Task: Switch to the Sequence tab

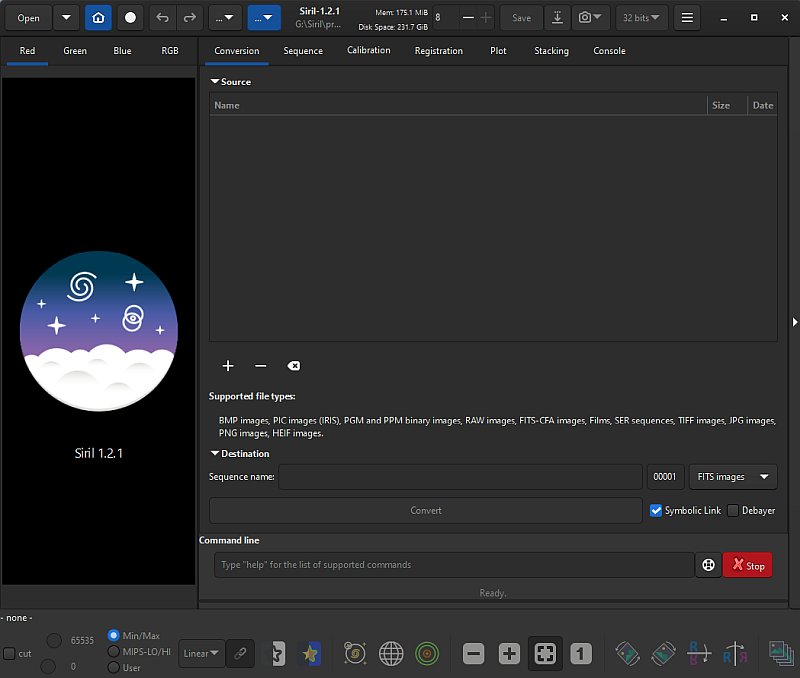Action: 303,51
